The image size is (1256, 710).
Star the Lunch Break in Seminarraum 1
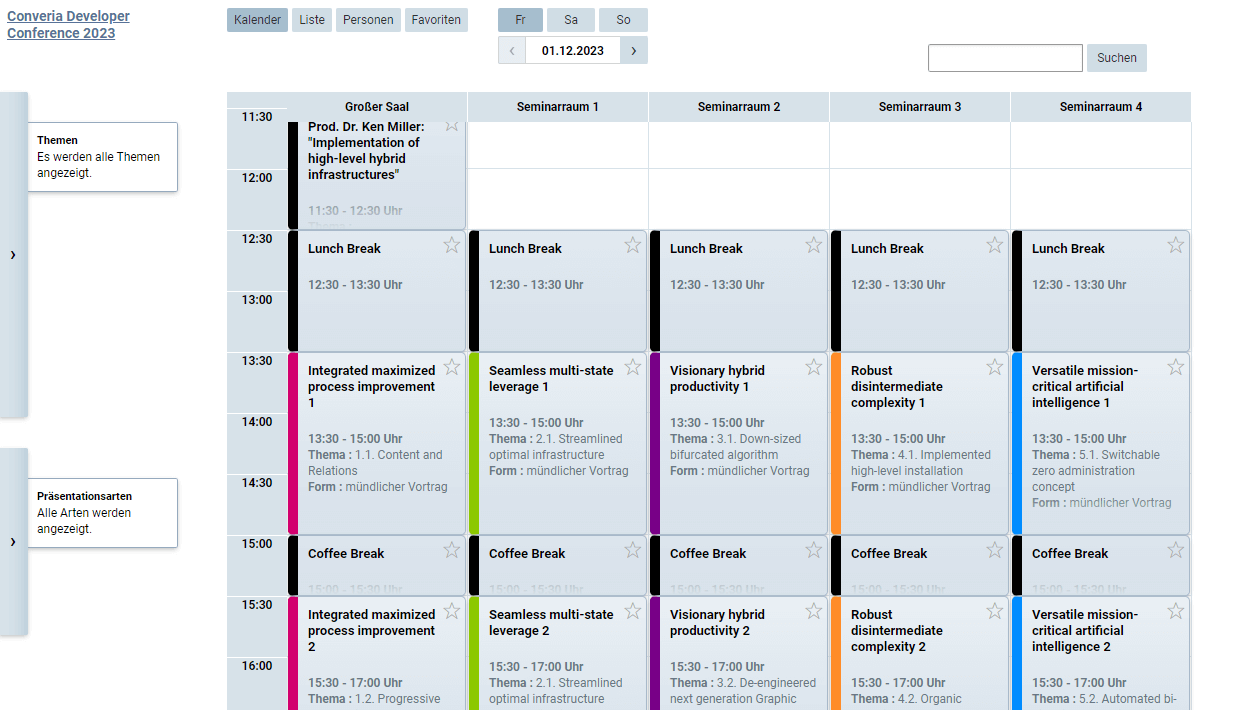pyautogui.click(x=633, y=245)
